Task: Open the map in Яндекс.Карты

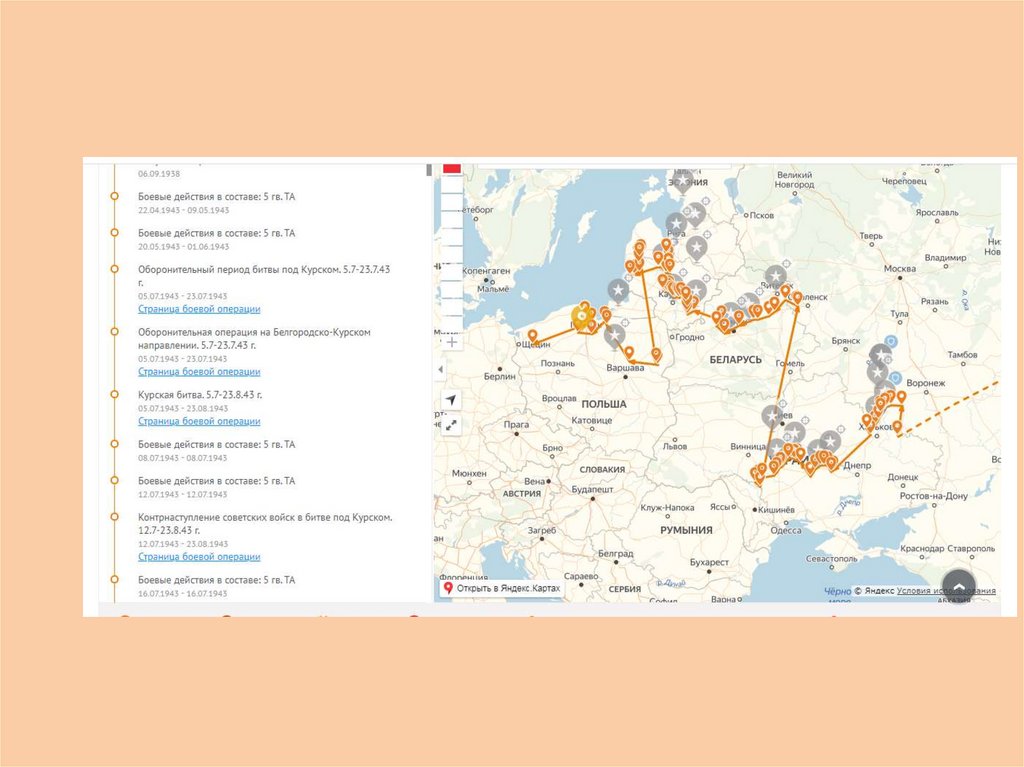Action: [501, 588]
